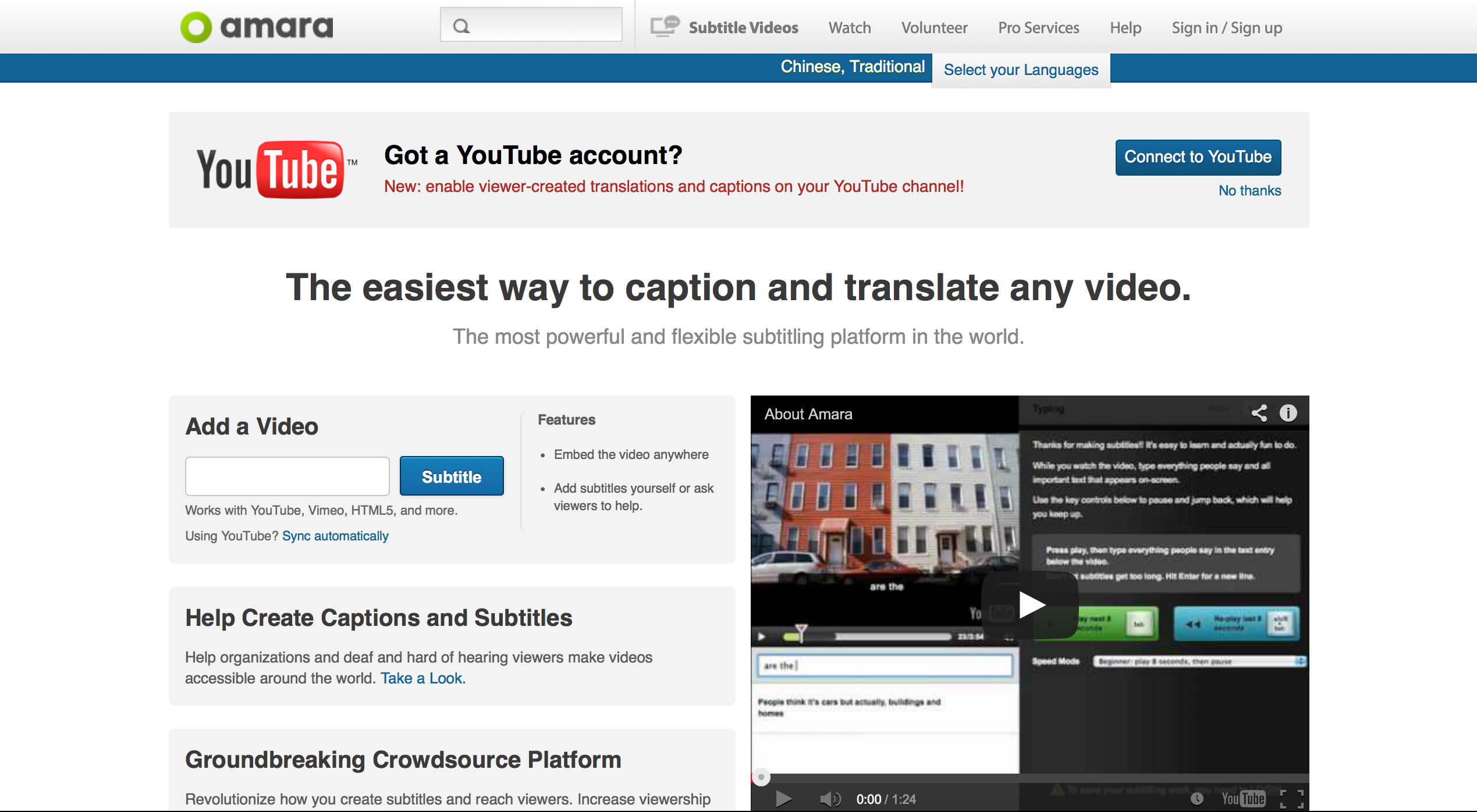The image size is (1477, 812).
Task: Open the Volunteer menu item
Action: [934, 27]
